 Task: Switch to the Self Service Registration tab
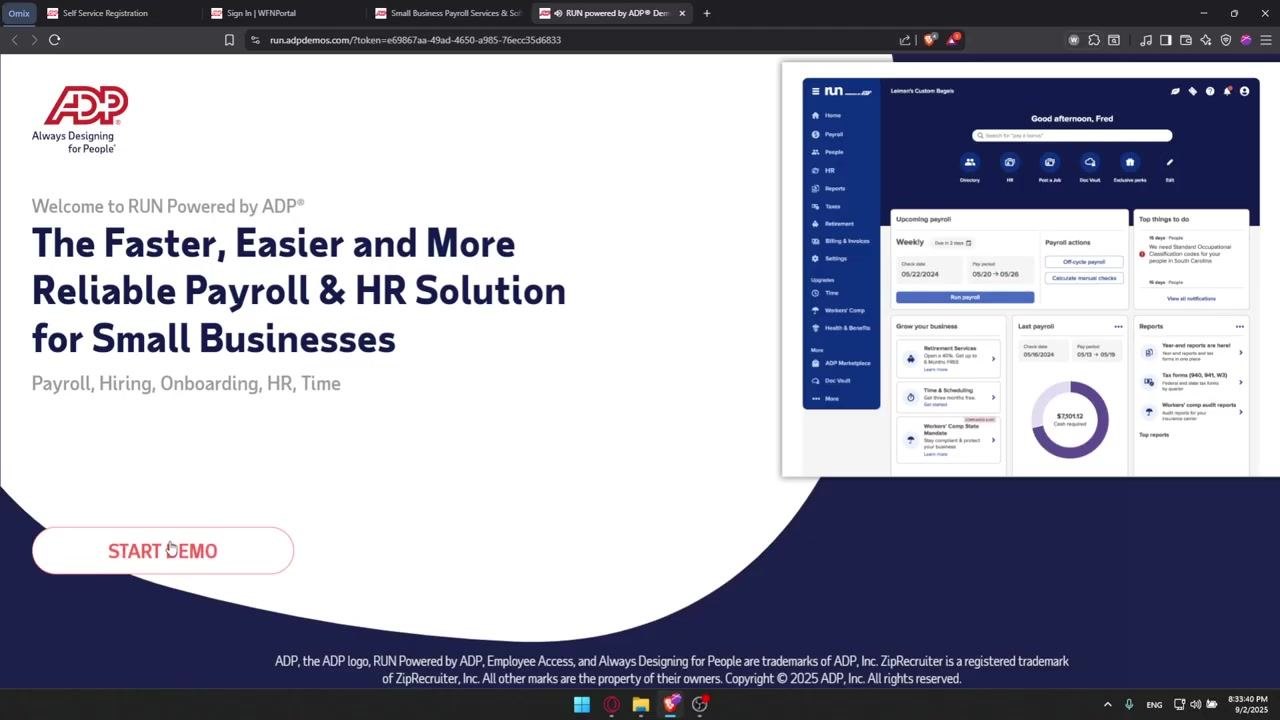click(120, 13)
